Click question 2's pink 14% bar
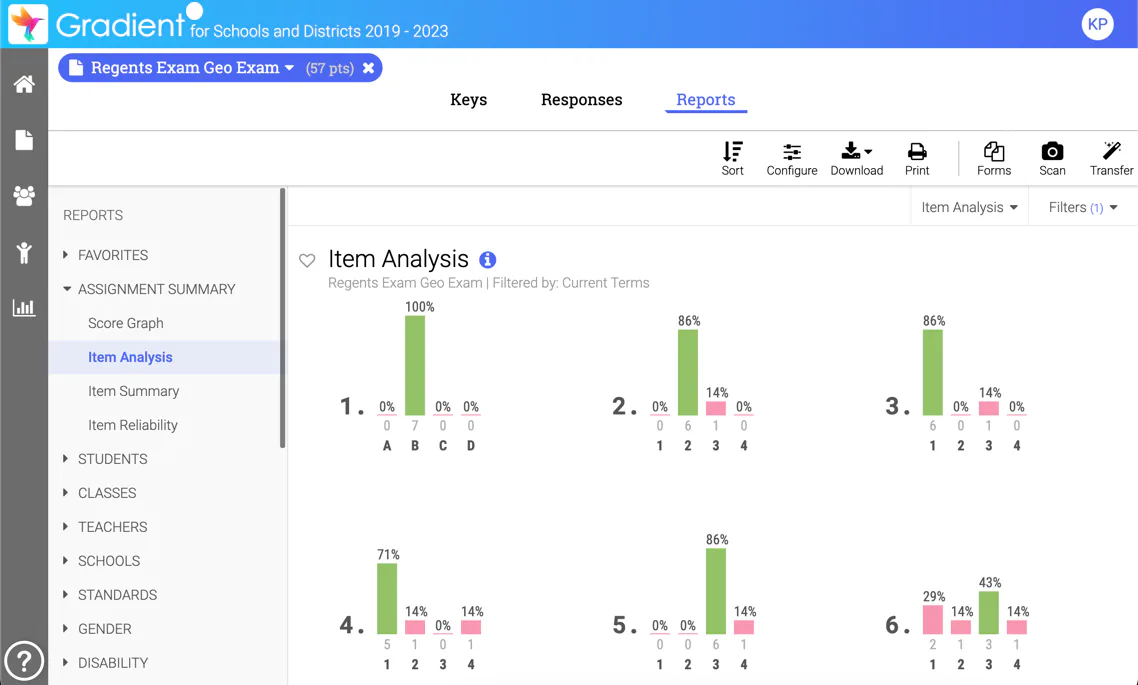This screenshot has width=1138, height=685. pyautogui.click(x=716, y=409)
